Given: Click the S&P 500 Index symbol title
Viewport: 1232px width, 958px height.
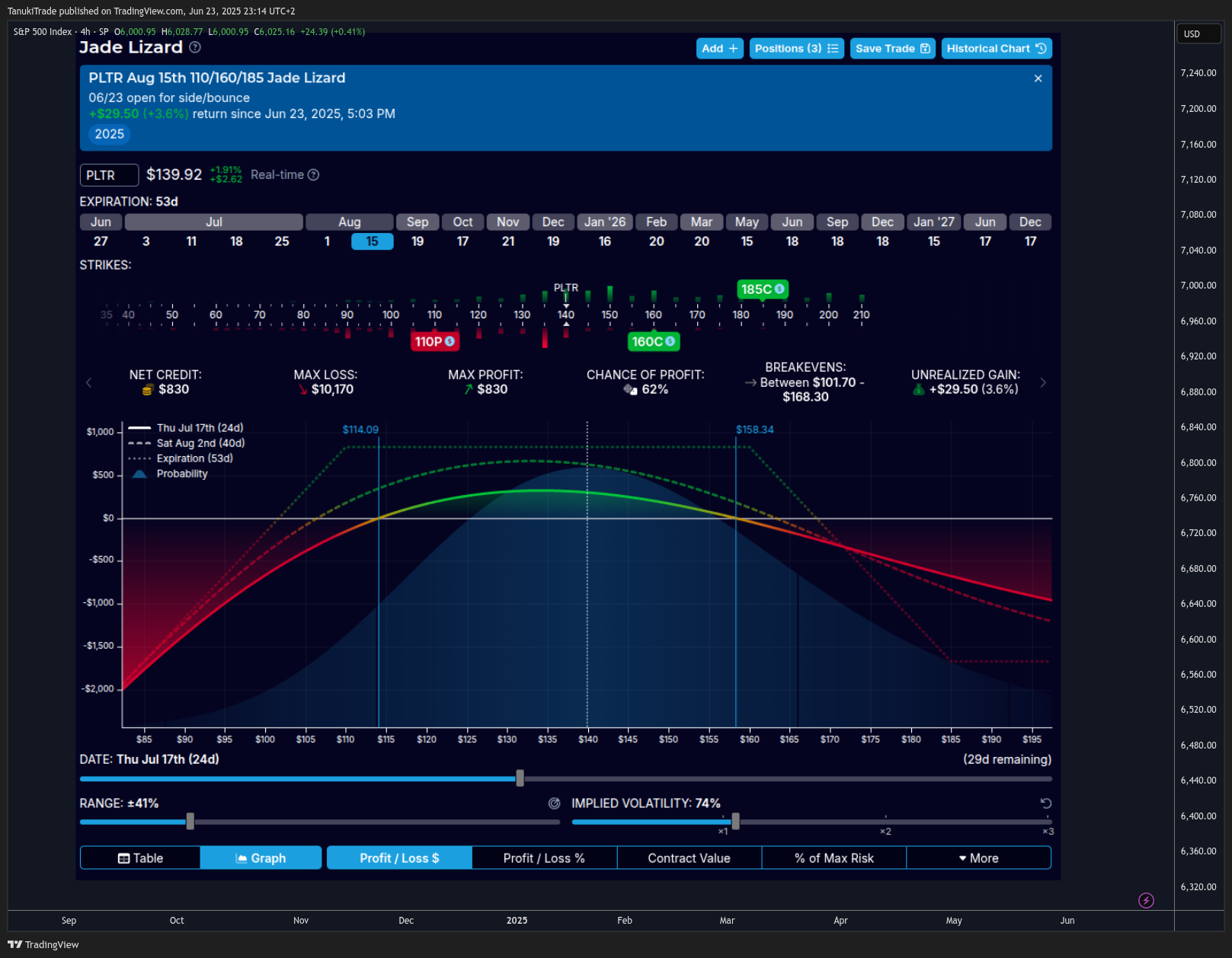Looking at the screenshot, I should 43,32.
